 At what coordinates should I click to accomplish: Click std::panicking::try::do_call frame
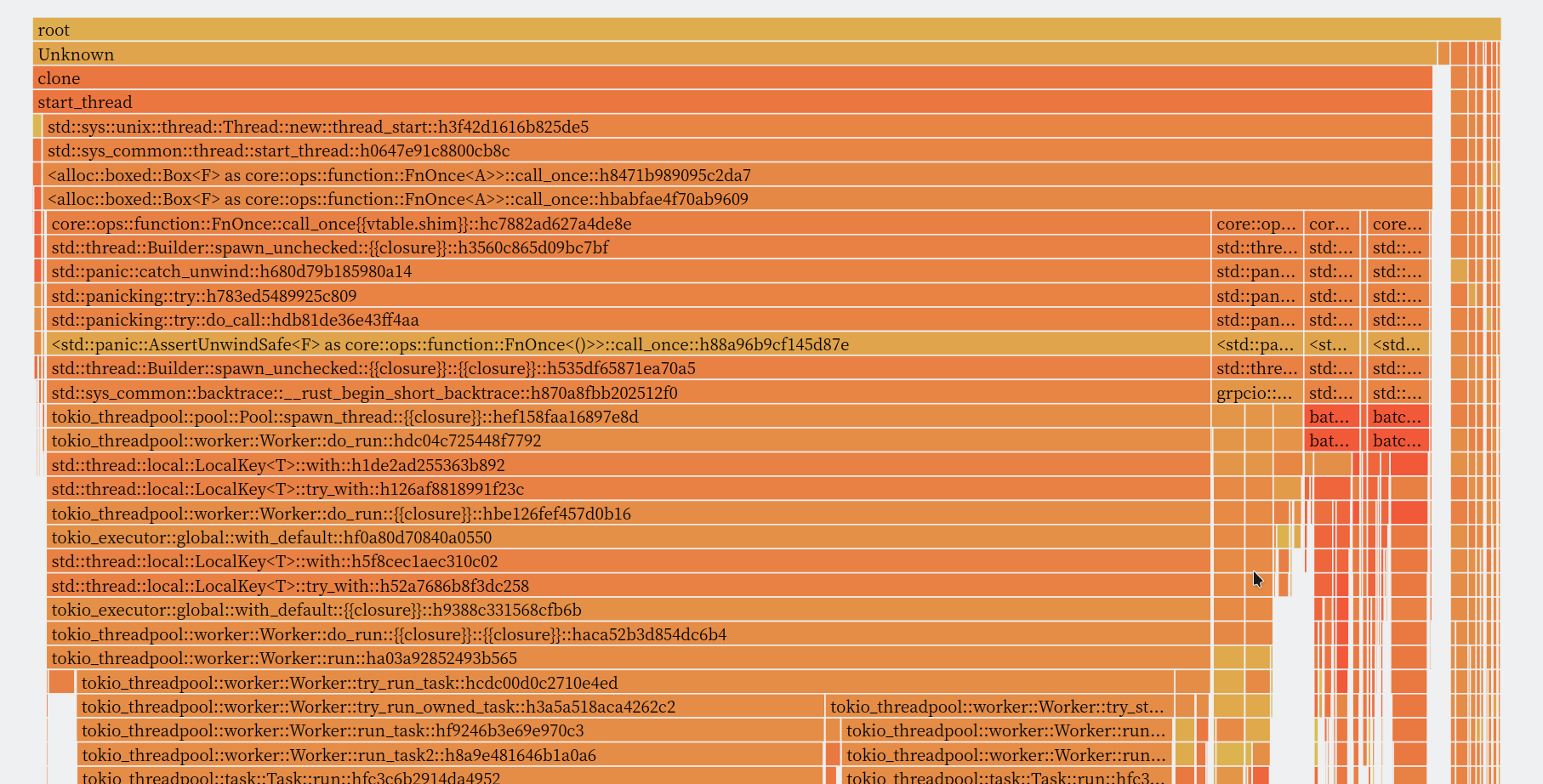[x=629, y=320]
